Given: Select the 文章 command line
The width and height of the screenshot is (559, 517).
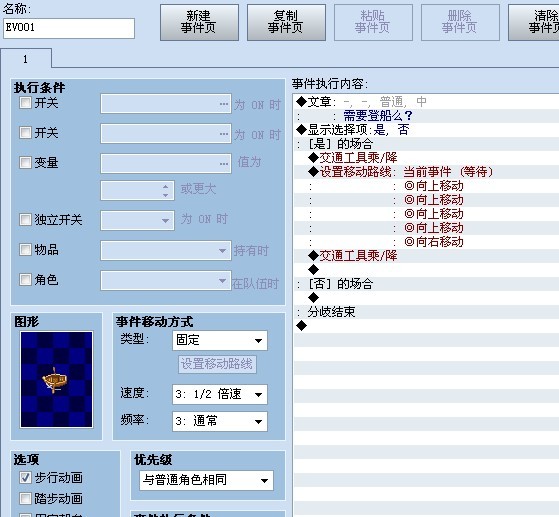Looking at the screenshot, I should [x=427, y=102].
